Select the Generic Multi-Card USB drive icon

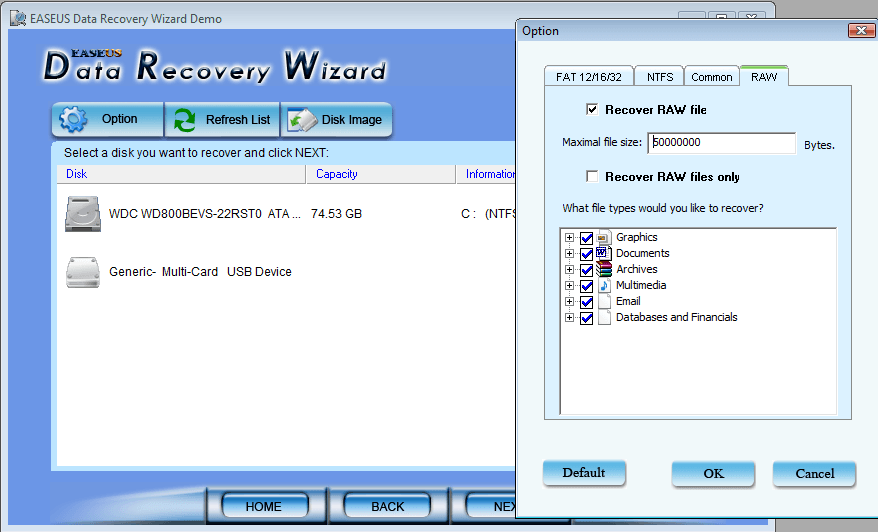[83, 272]
